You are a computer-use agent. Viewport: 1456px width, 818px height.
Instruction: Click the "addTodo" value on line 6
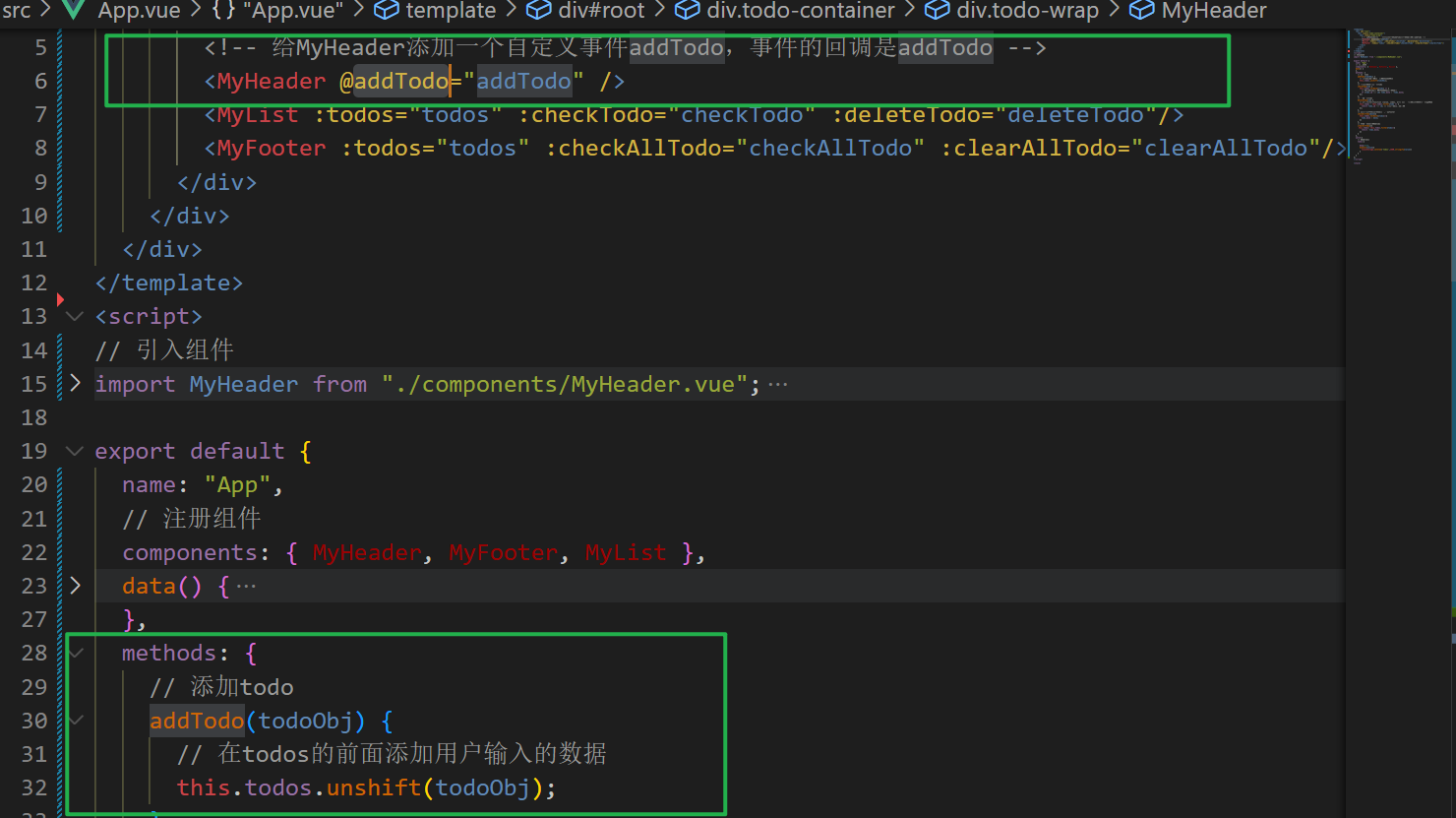click(523, 81)
